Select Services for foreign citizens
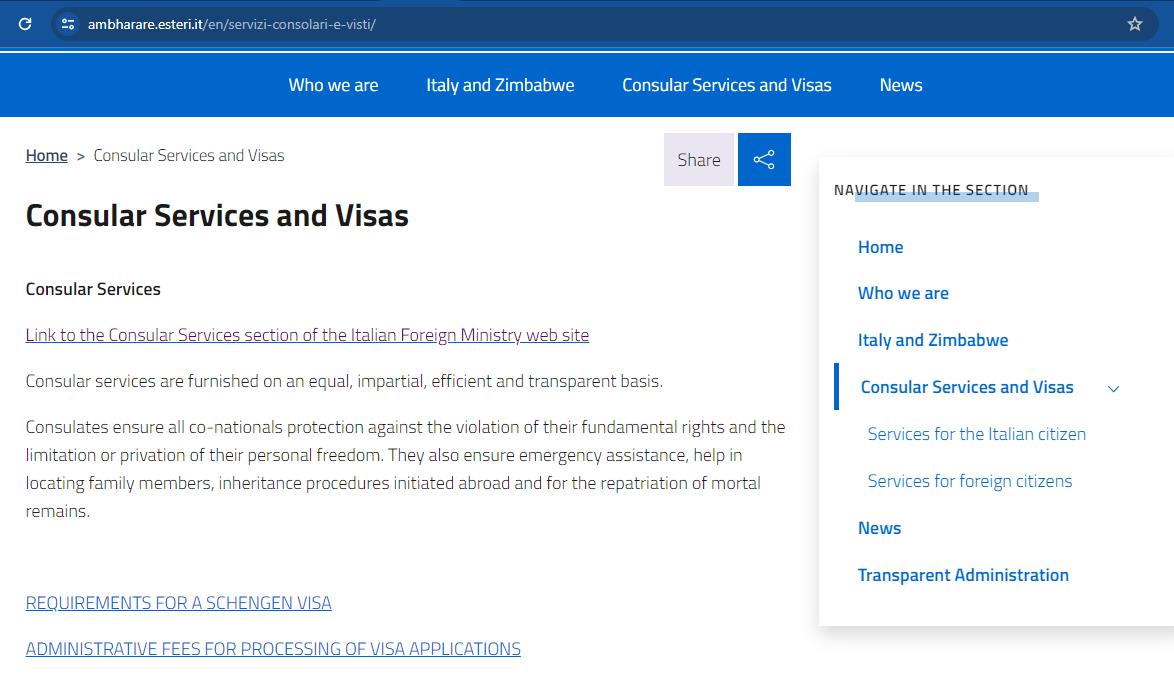 [969, 480]
